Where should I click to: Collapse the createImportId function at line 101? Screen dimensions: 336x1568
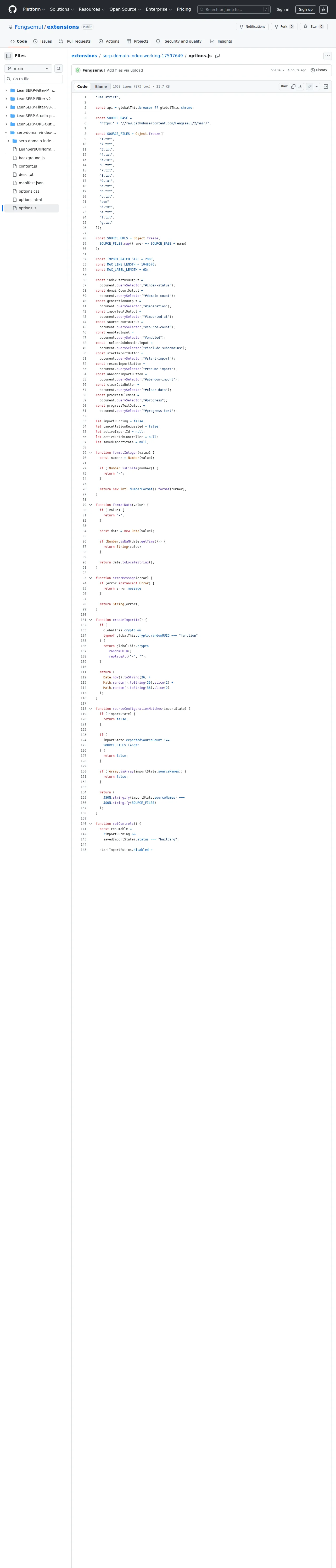(90, 620)
